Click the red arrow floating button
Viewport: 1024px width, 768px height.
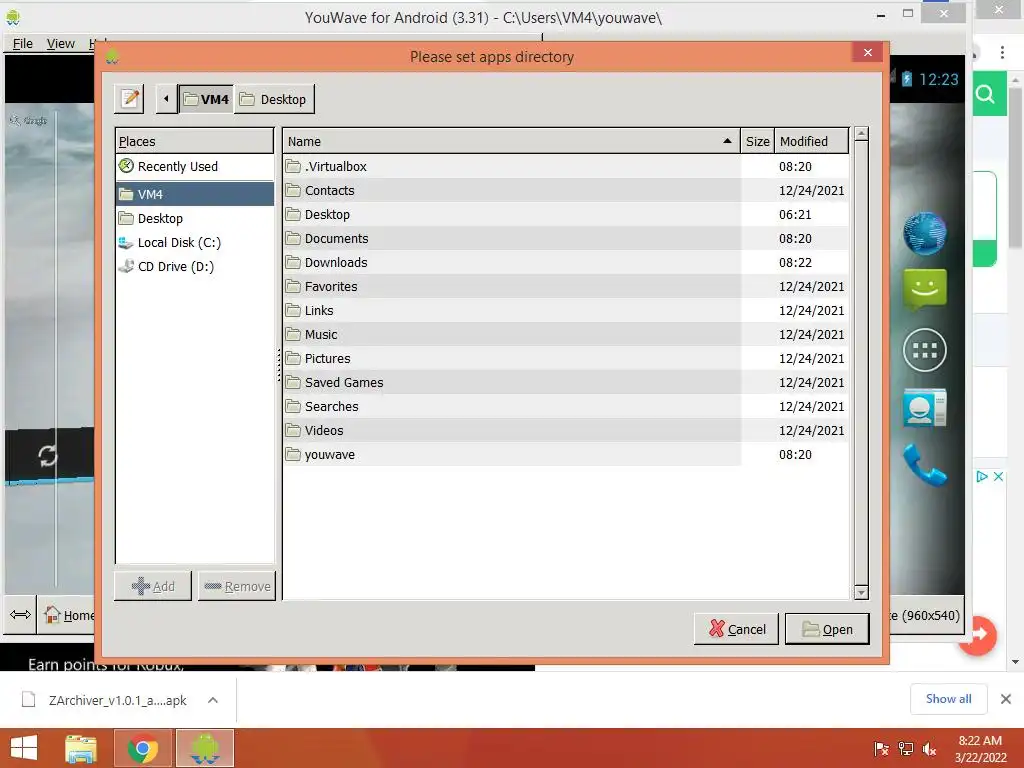pos(980,635)
